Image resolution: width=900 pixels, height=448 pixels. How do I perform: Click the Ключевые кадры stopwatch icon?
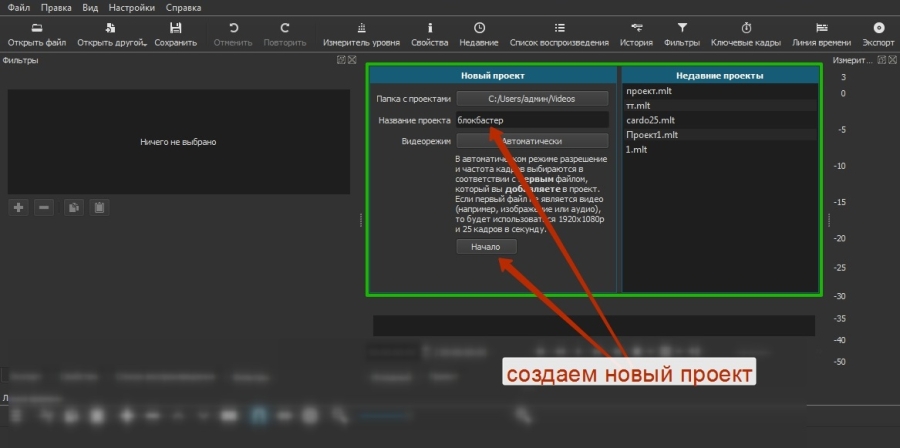[746, 28]
